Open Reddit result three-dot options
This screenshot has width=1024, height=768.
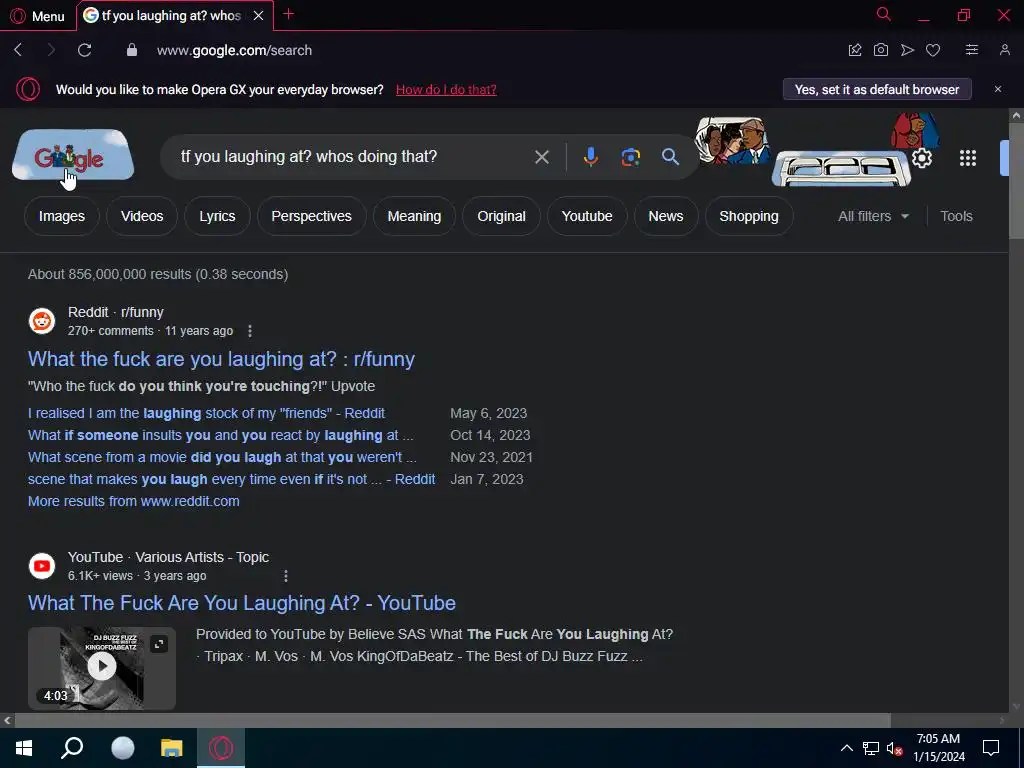(249, 331)
